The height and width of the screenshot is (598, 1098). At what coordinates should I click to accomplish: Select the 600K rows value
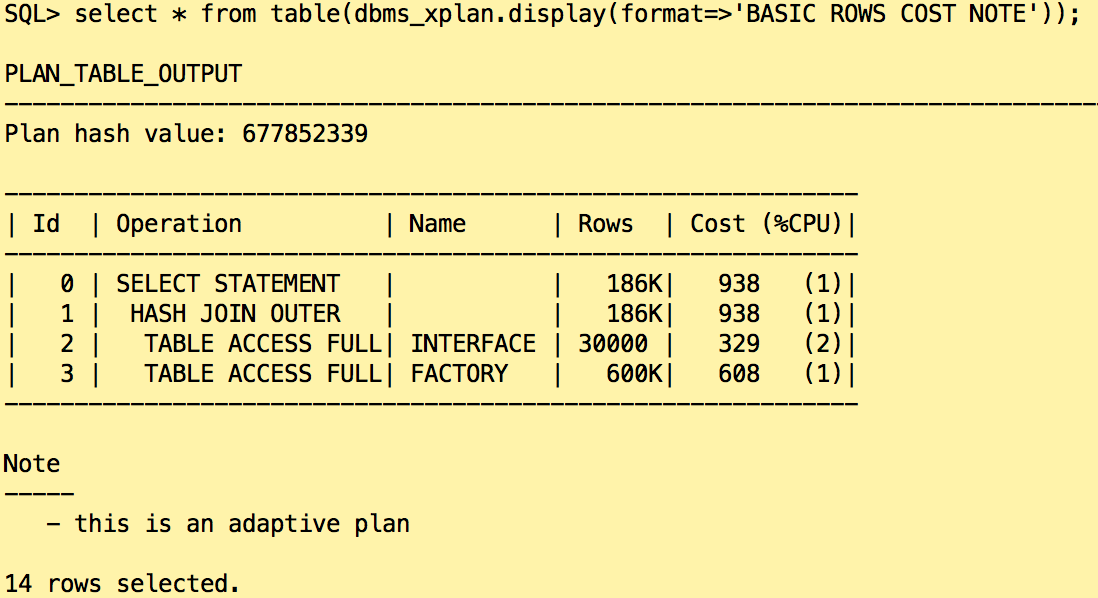click(634, 374)
